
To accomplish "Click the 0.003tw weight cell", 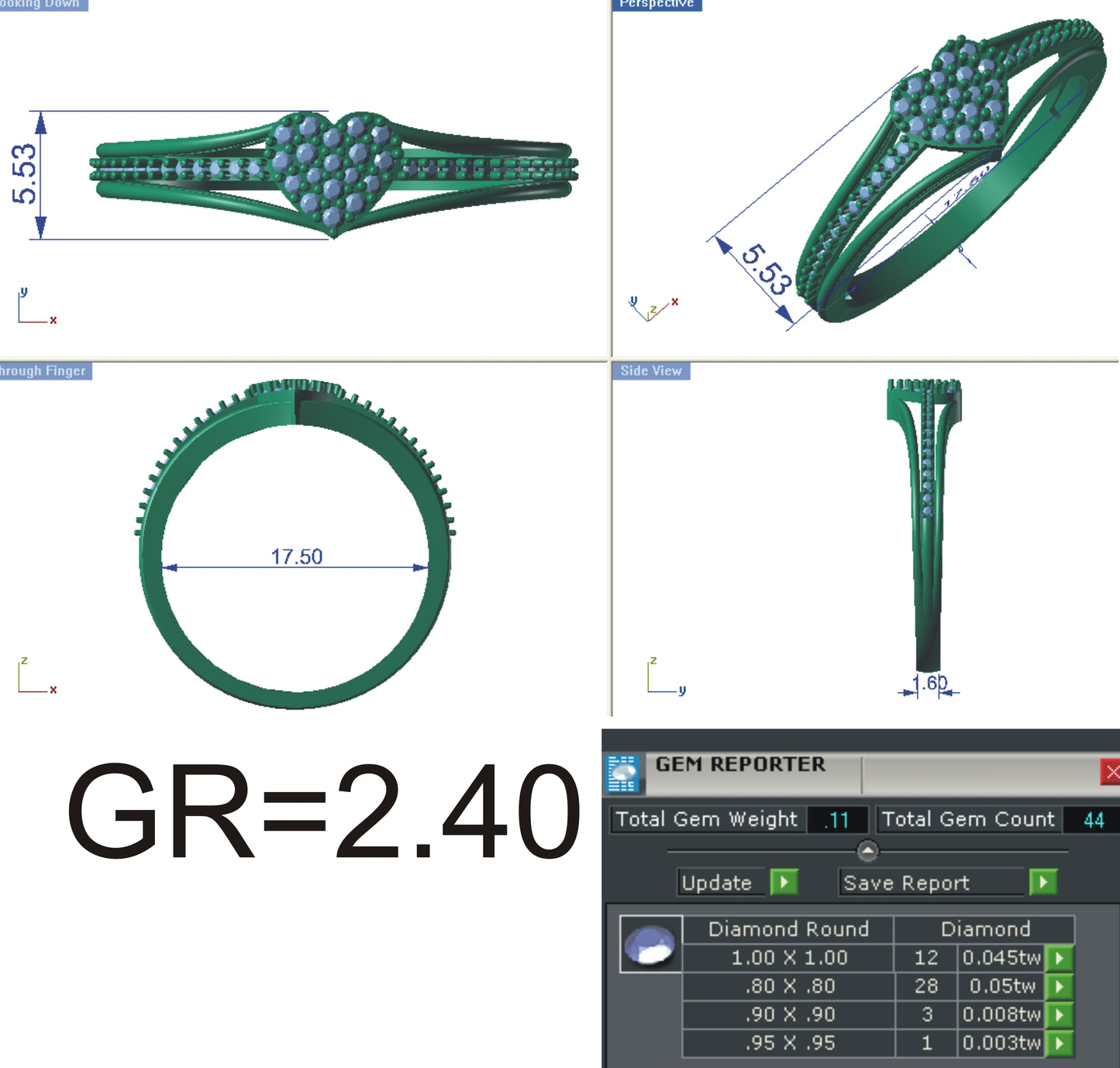I will (1001, 1042).
